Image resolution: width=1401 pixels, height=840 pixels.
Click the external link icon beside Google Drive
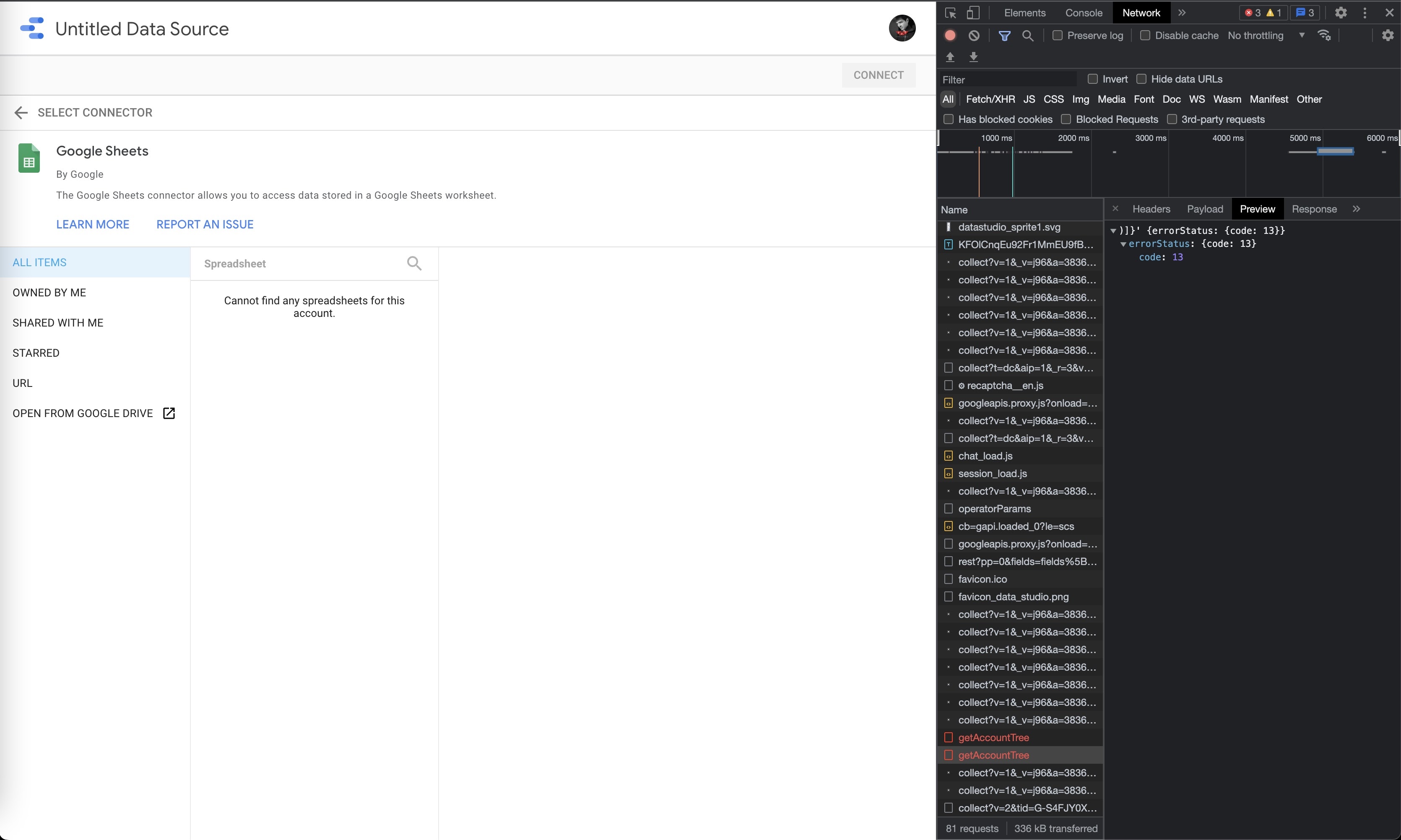[x=169, y=413]
